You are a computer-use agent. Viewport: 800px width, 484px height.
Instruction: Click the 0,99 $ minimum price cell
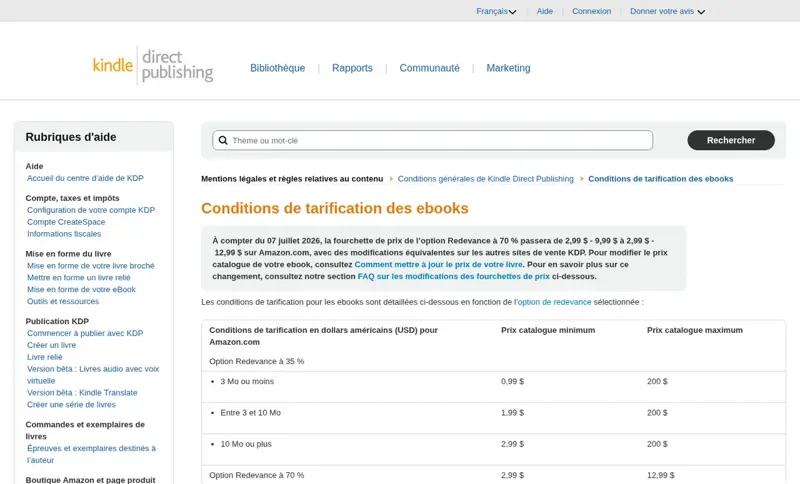(512, 381)
